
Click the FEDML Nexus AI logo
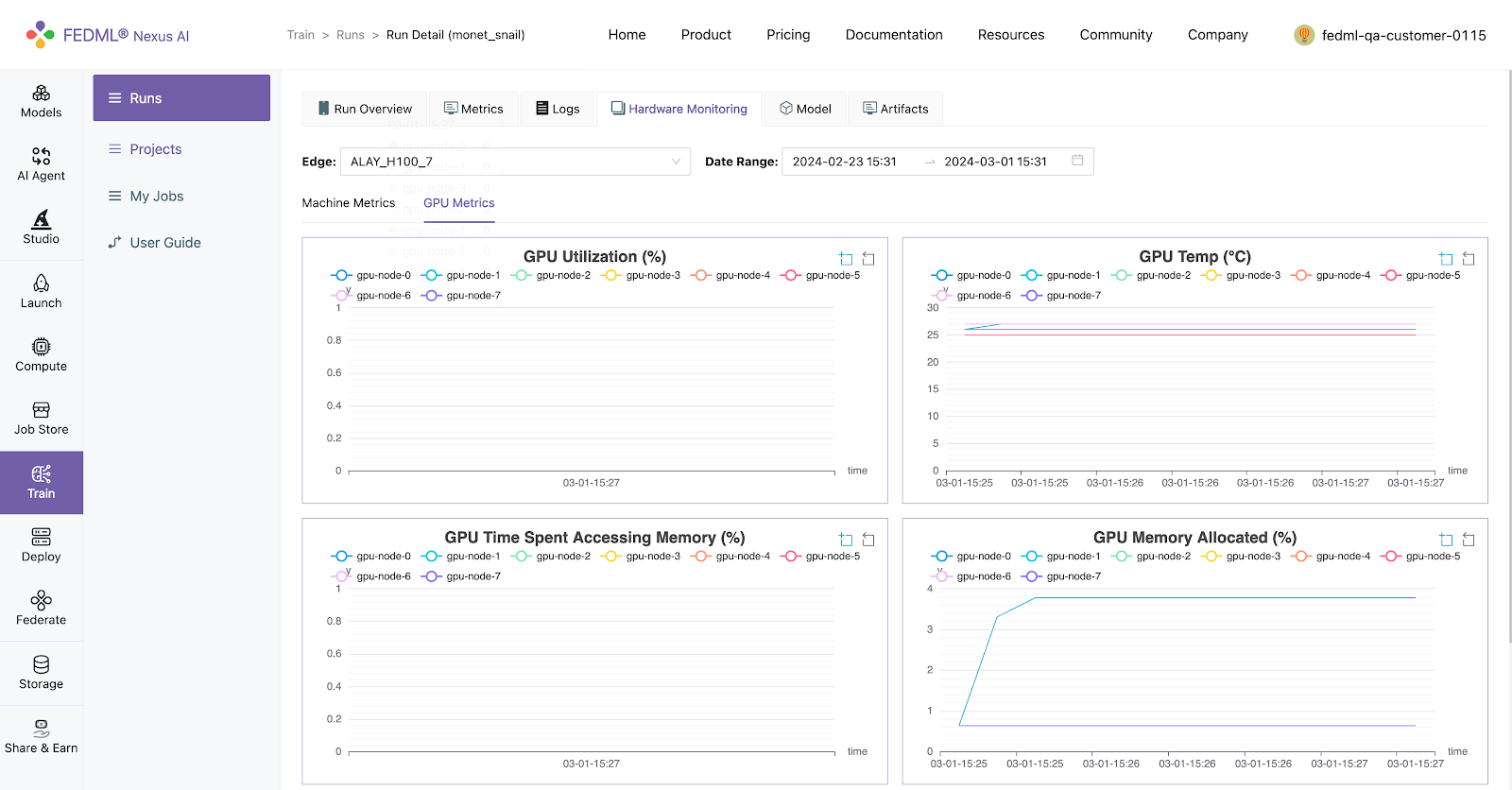point(108,35)
